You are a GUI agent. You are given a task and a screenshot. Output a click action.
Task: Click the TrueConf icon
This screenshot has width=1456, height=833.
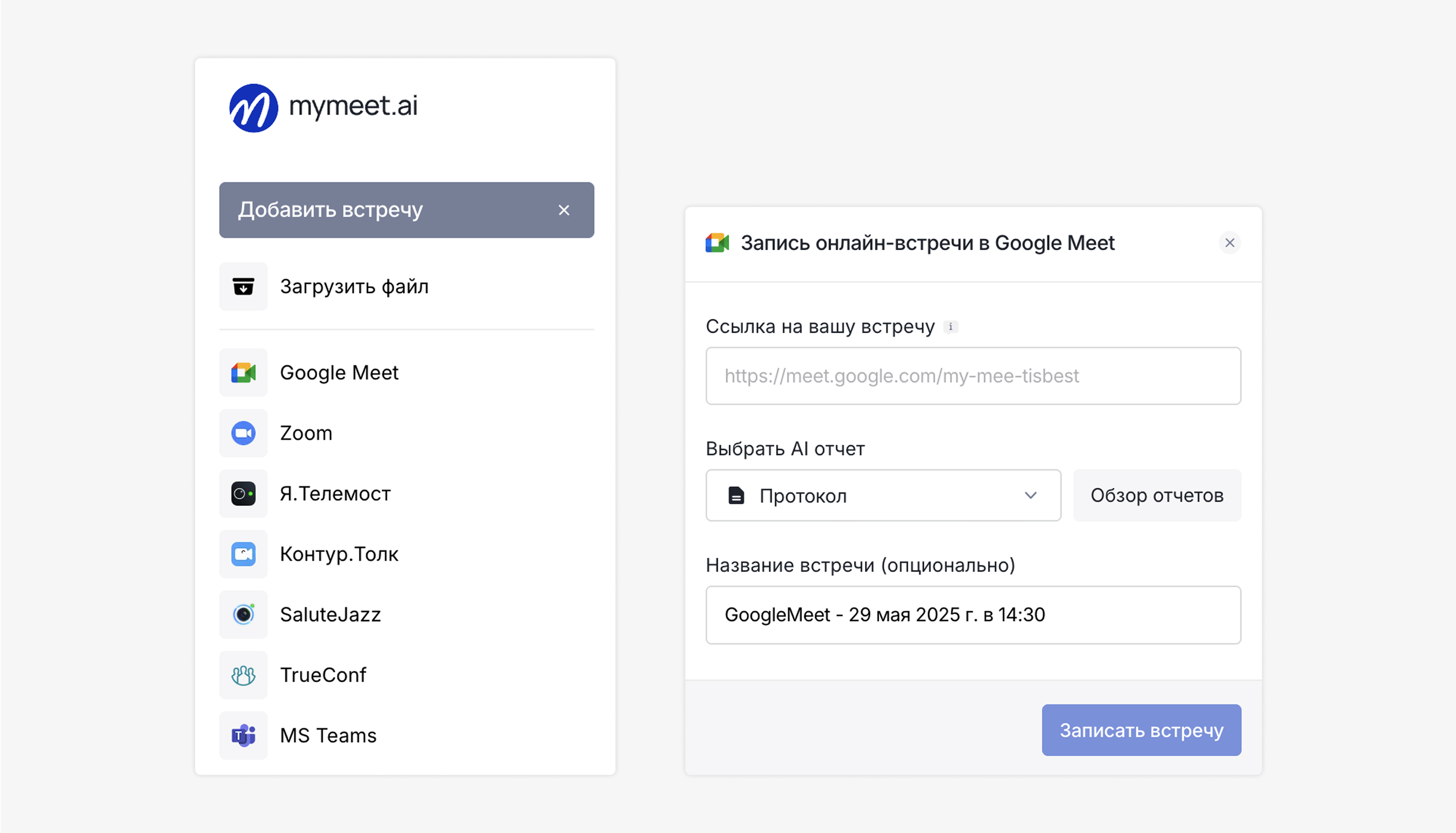(x=243, y=675)
